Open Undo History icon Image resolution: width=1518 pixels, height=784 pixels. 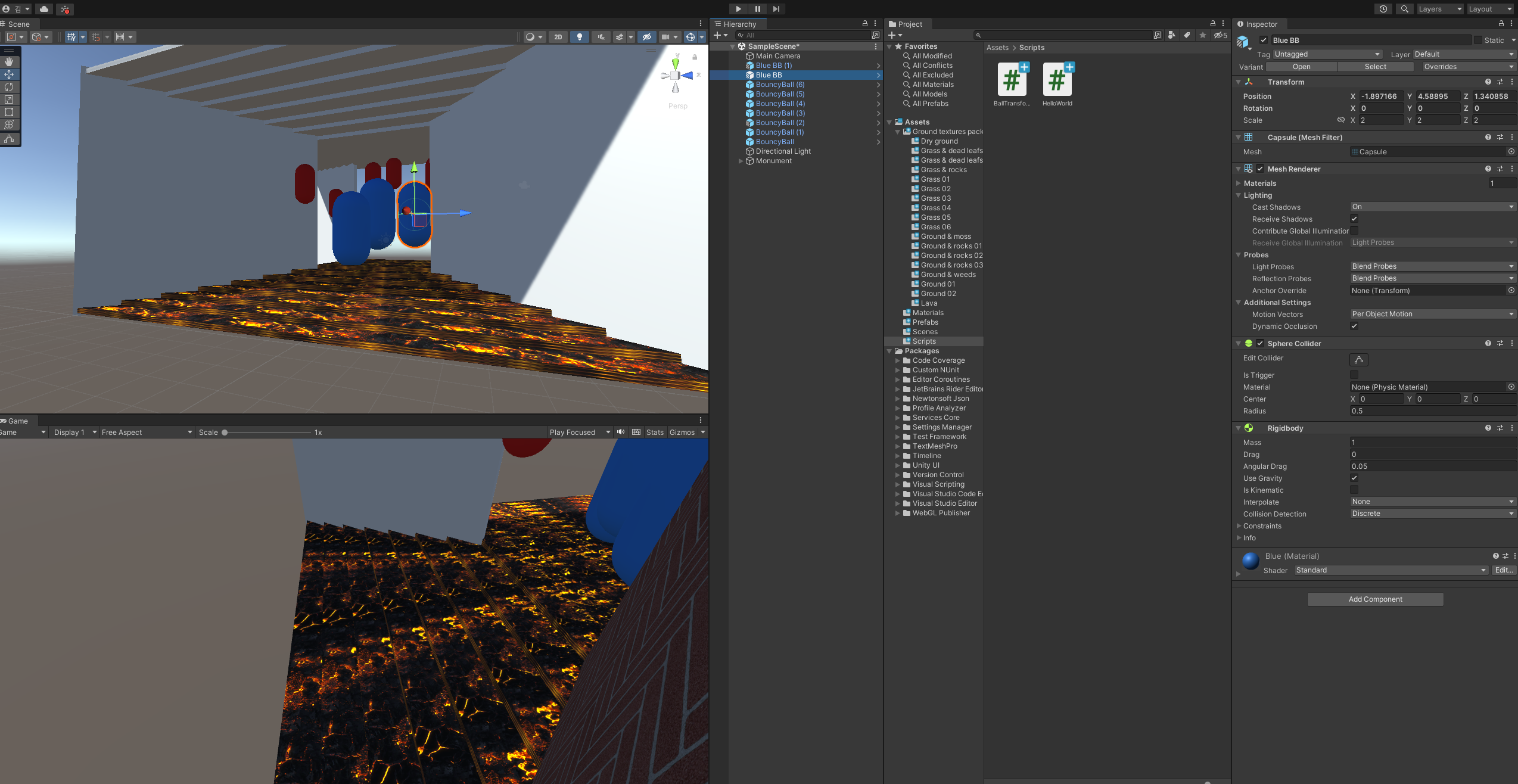point(1383,9)
